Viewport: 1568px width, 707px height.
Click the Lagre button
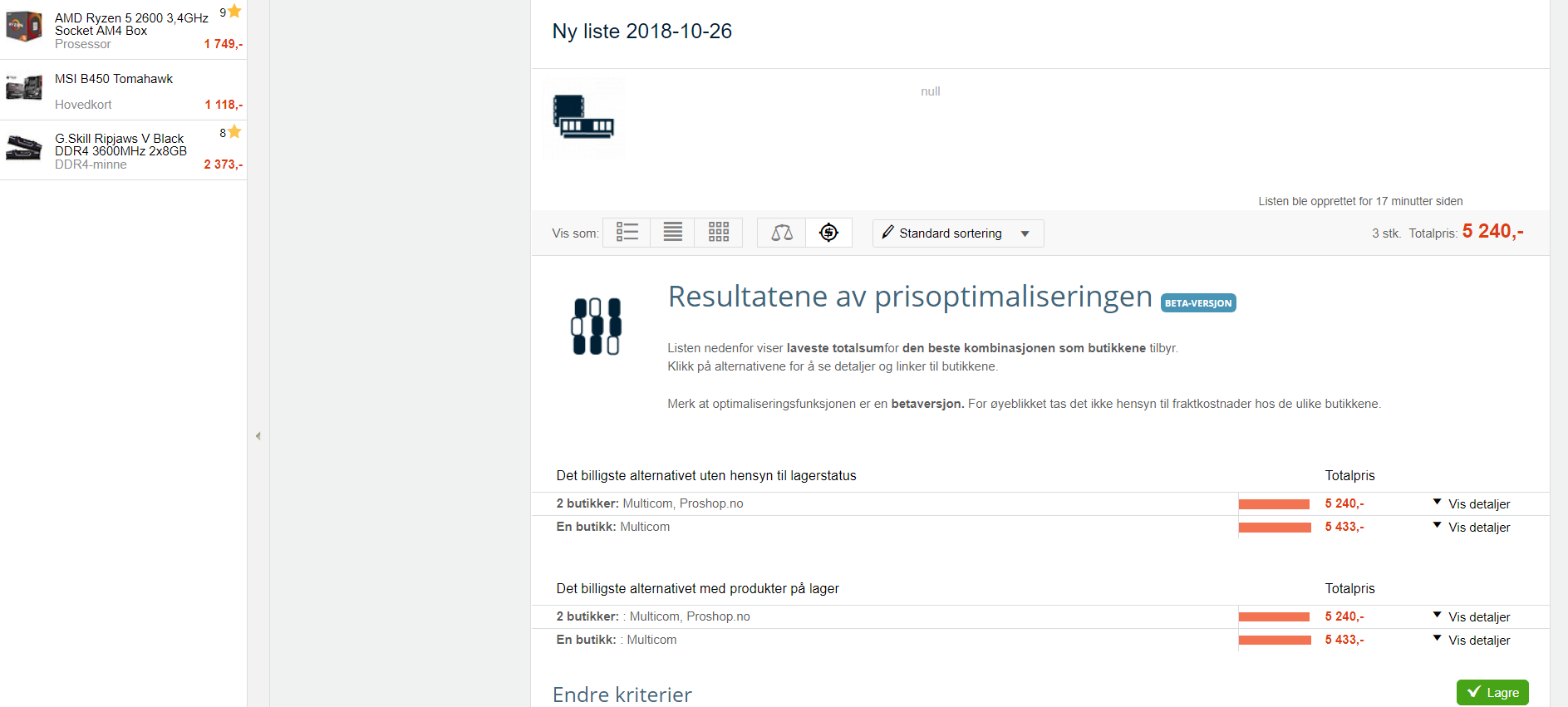(1492, 692)
